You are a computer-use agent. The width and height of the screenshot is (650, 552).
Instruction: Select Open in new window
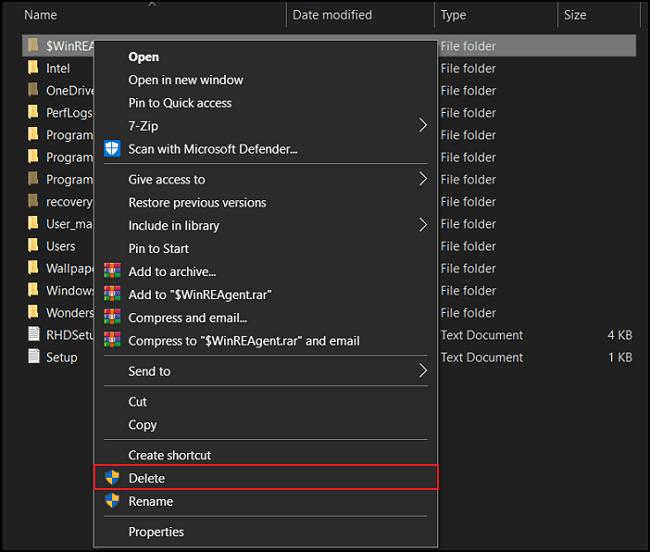point(185,80)
